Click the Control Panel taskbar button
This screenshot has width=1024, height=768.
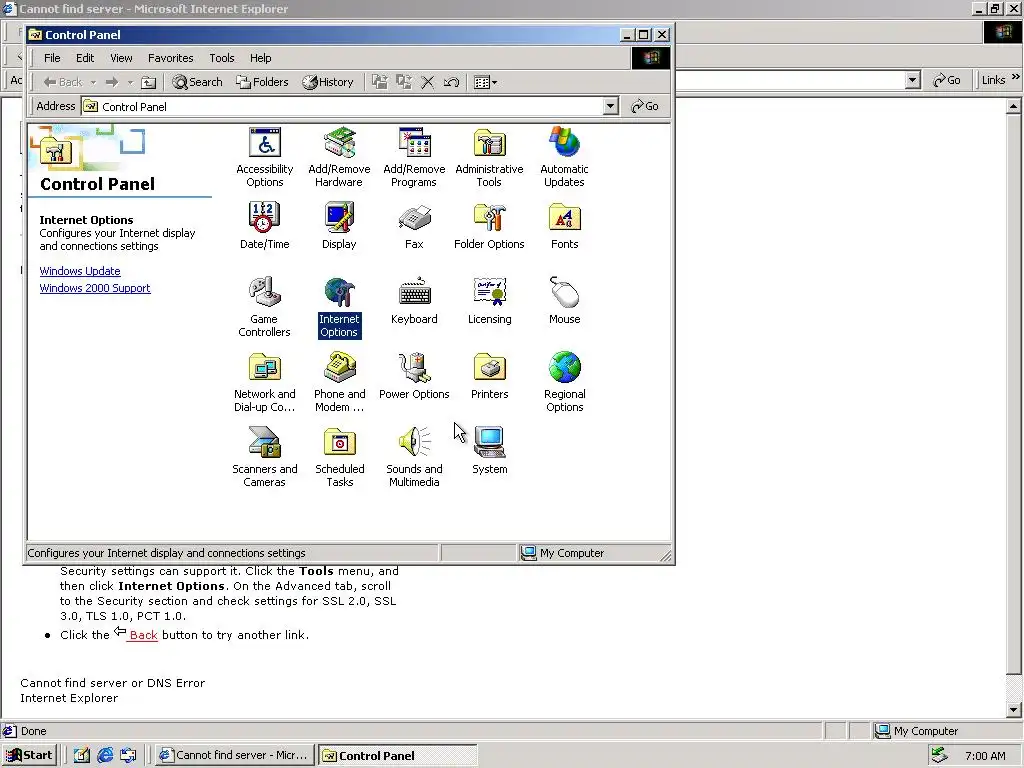[x=397, y=755]
